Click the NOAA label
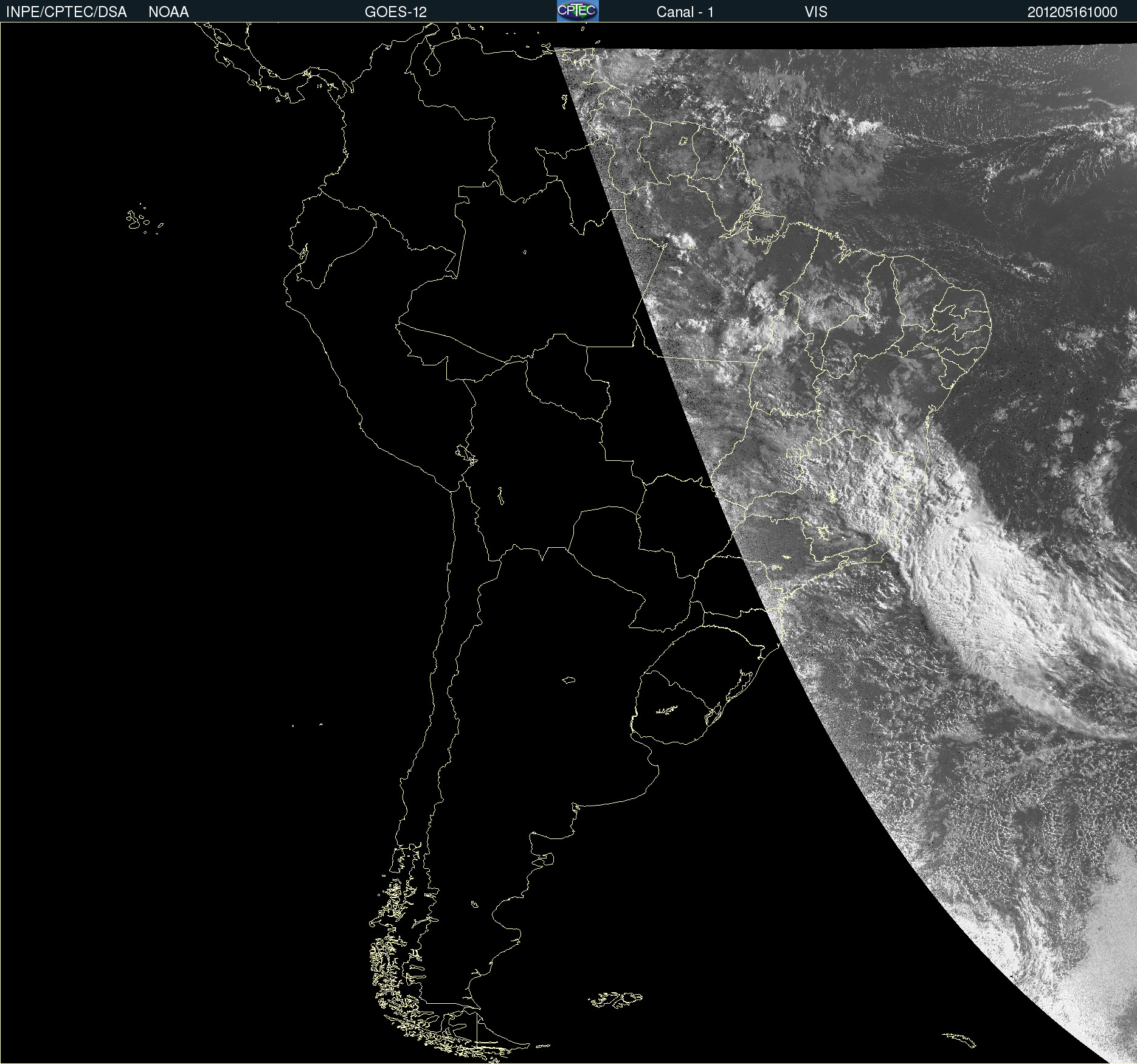Screen dimensions: 1137x1064 pos(168,12)
